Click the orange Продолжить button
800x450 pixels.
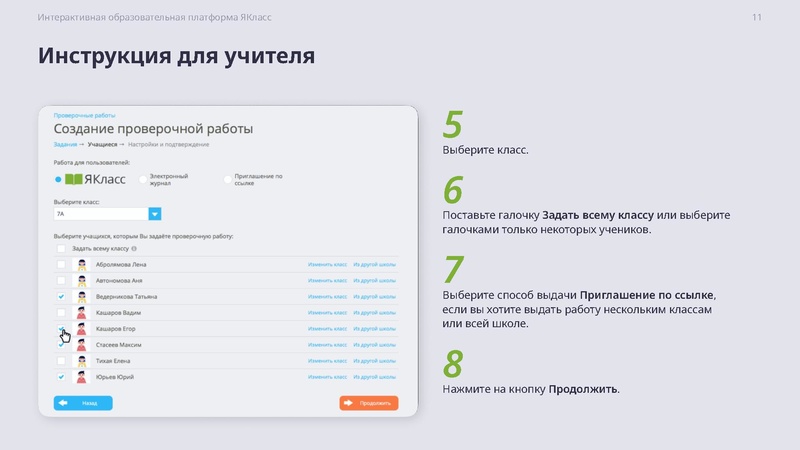[369, 403]
